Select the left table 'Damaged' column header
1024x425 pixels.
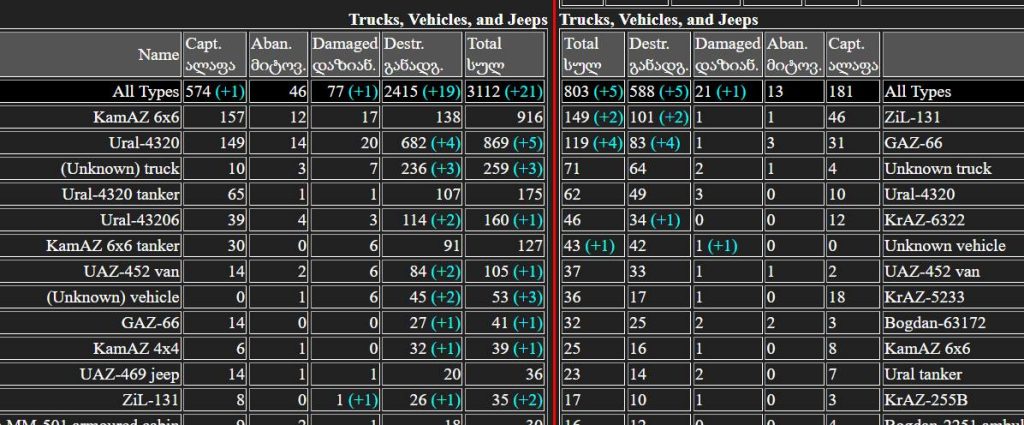click(x=345, y=54)
